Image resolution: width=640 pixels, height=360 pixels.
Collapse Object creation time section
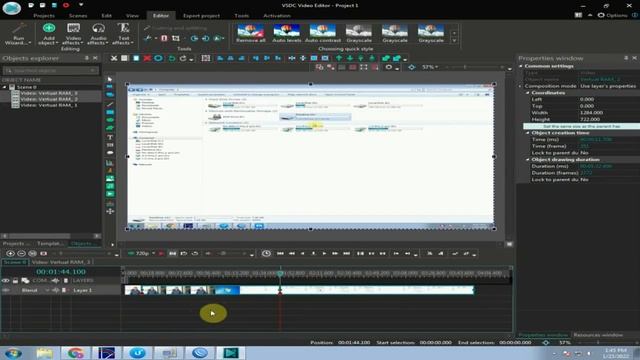(528, 133)
